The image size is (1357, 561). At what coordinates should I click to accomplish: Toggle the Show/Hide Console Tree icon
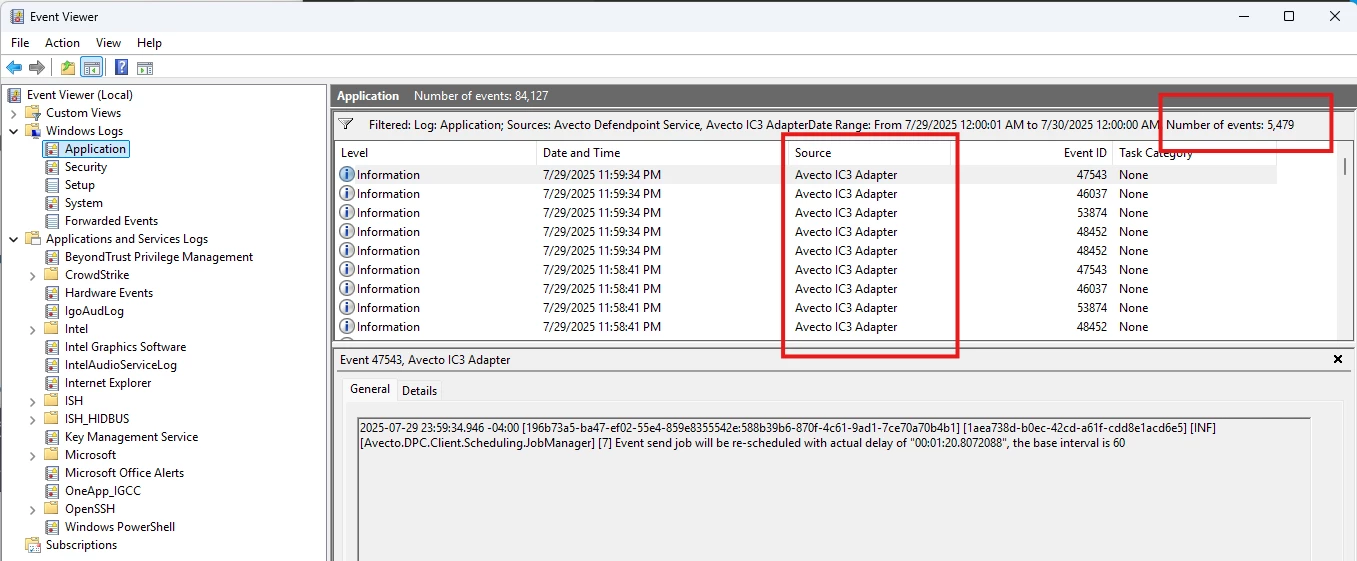92,68
